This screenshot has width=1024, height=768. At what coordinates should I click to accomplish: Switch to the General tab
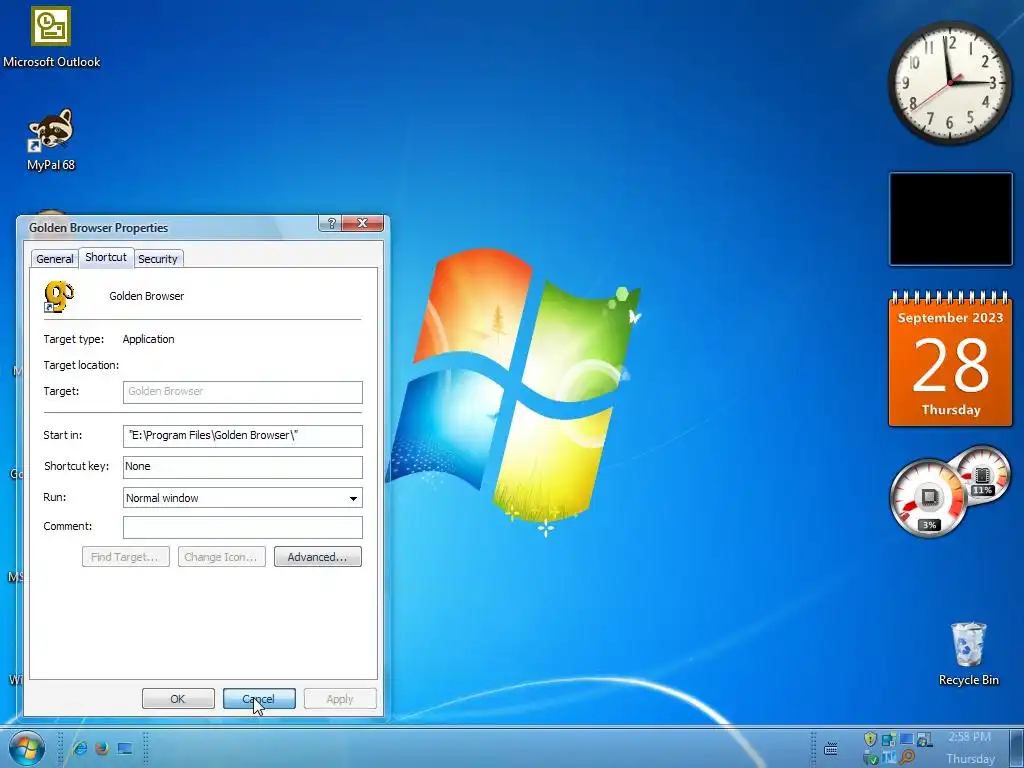pos(55,259)
